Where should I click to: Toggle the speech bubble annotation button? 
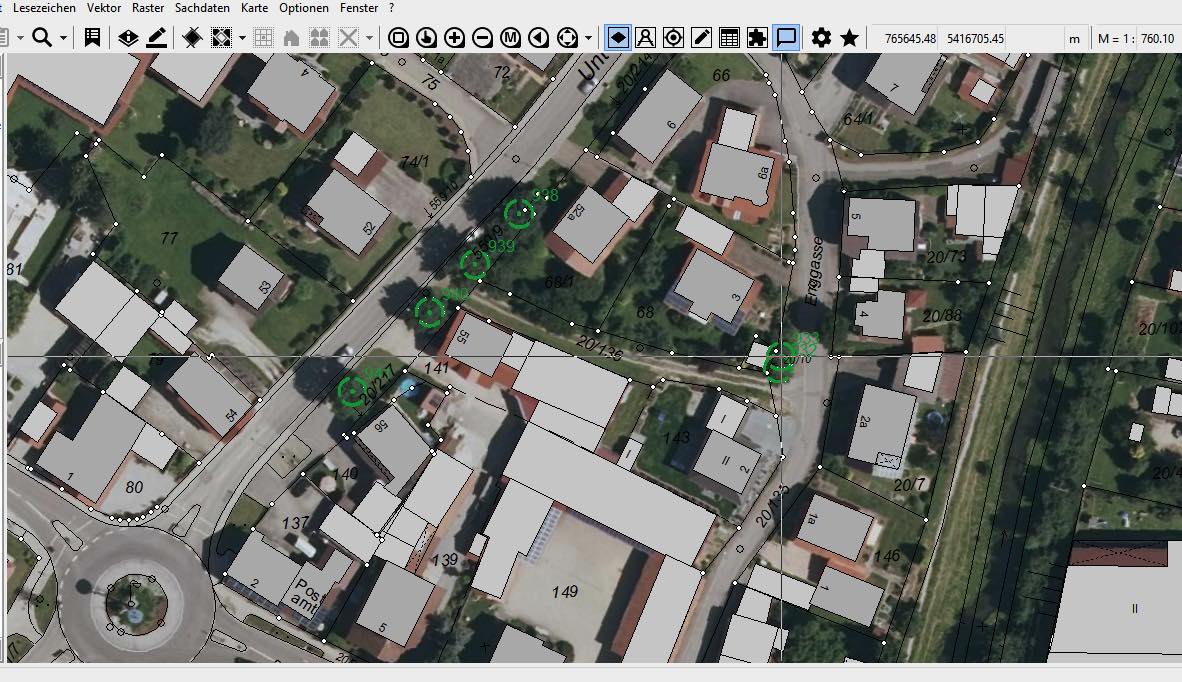tap(787, 38)
